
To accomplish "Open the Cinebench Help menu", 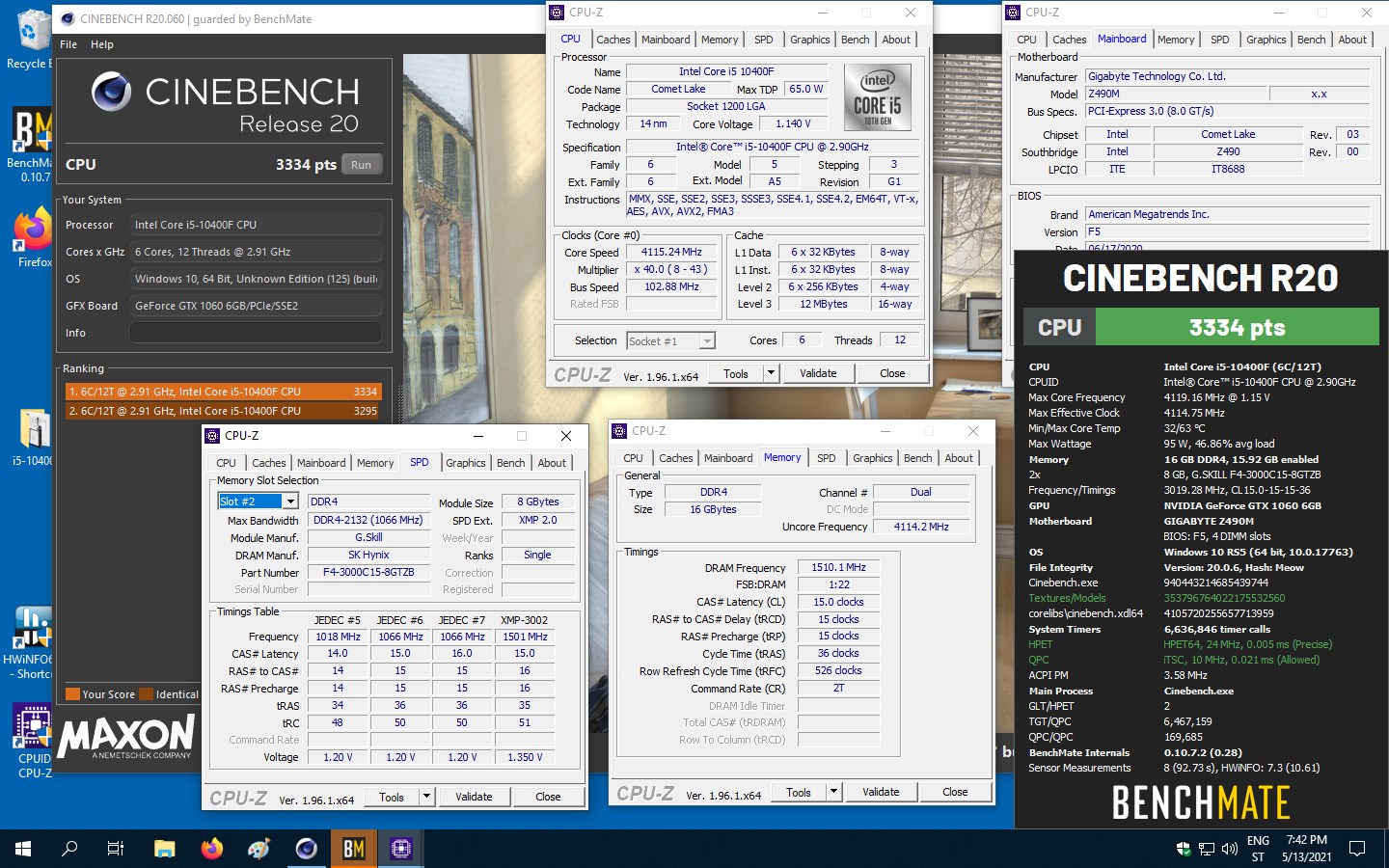I will point(102,44).
